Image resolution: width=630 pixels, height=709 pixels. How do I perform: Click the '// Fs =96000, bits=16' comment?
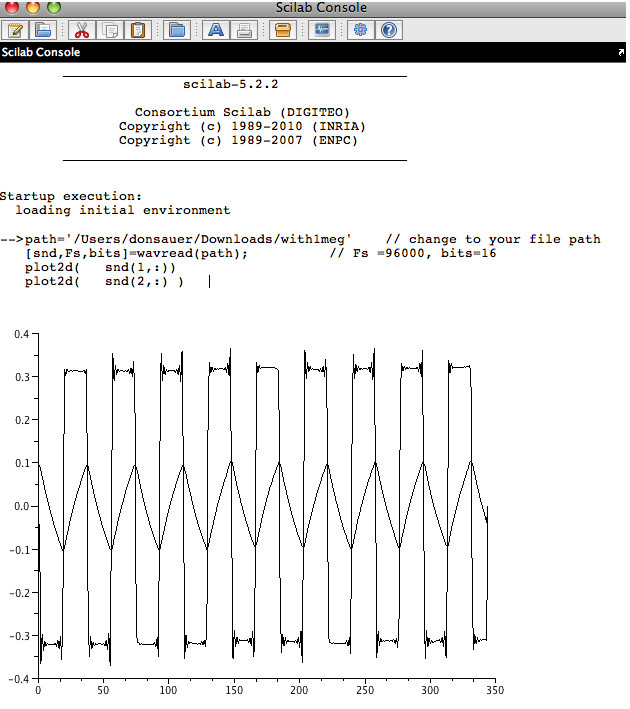tap(413, 253)
